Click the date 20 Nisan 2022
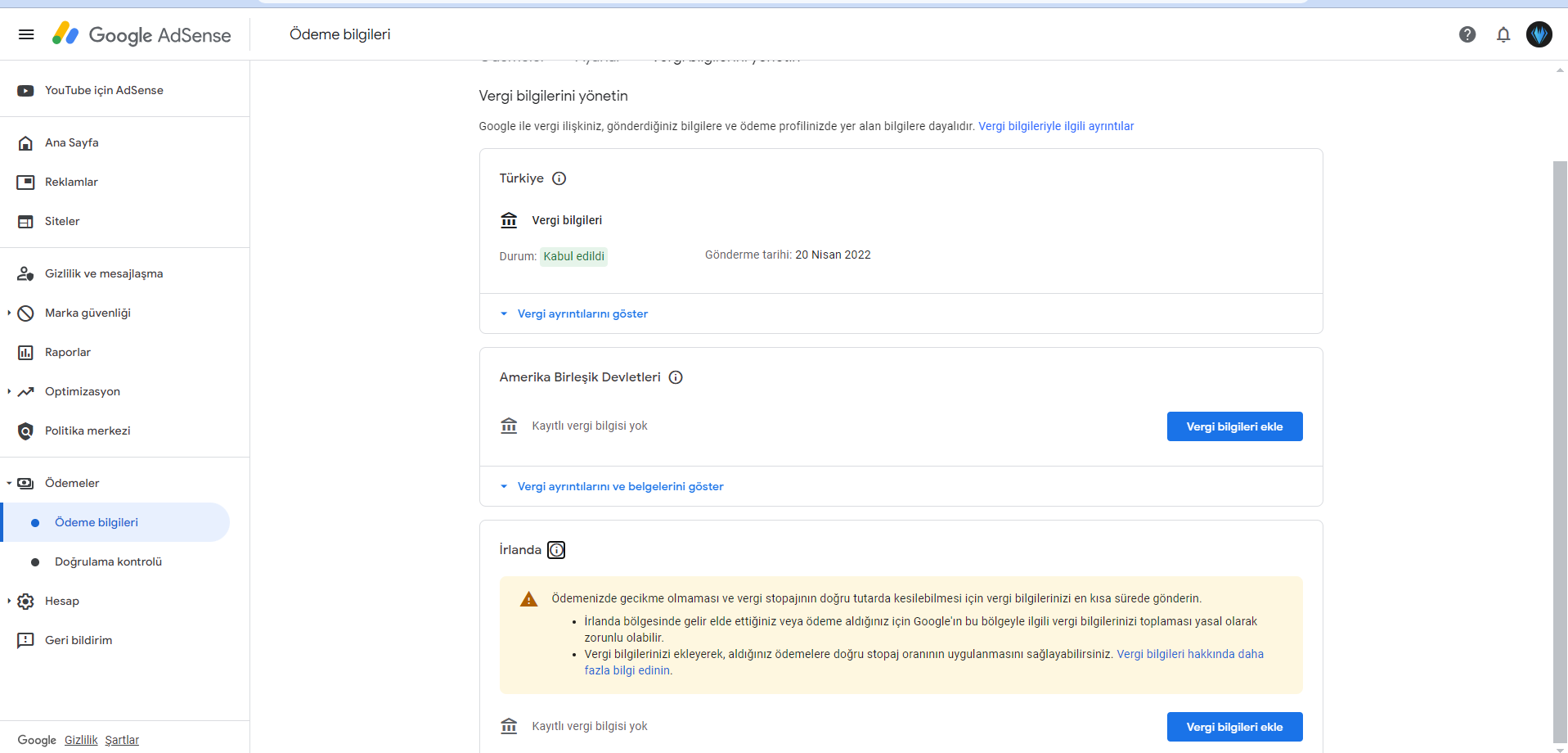 833,255
